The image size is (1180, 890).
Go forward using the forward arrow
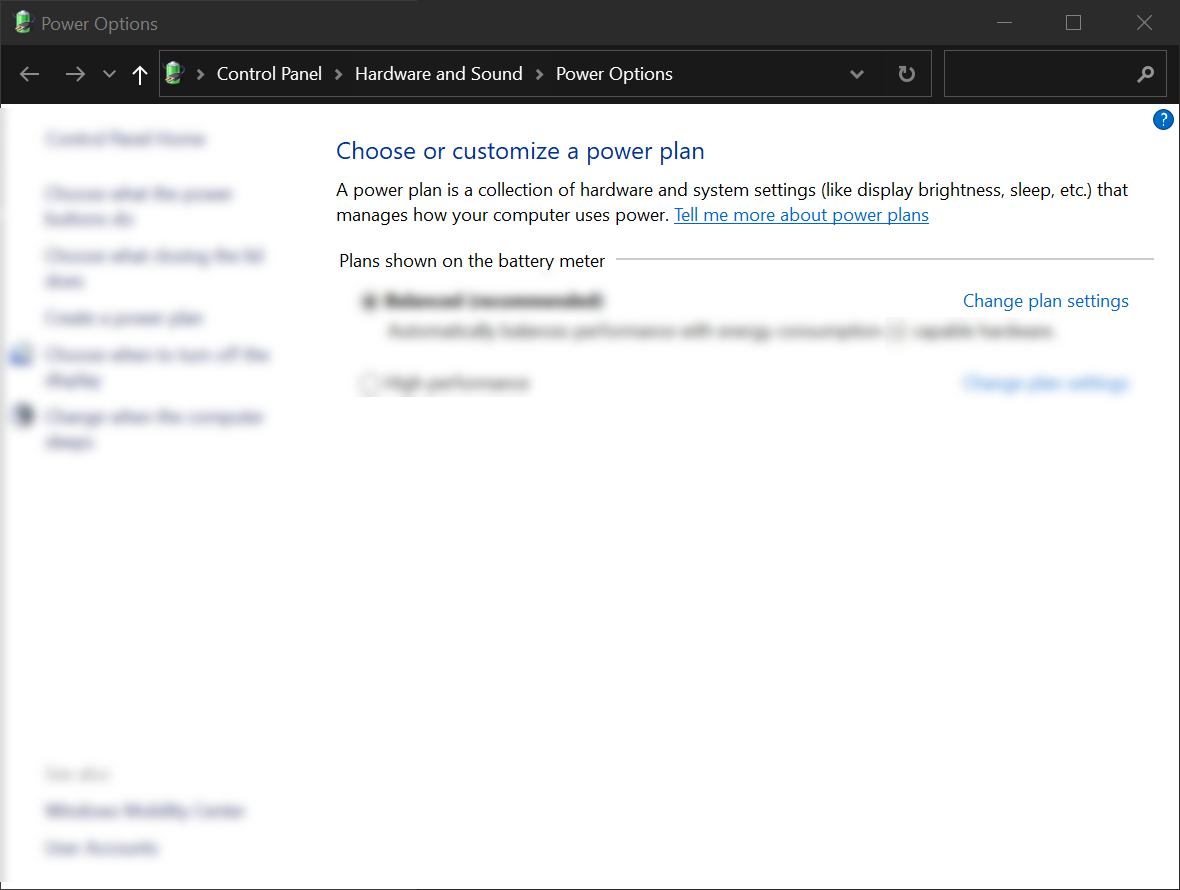(75, 74)
